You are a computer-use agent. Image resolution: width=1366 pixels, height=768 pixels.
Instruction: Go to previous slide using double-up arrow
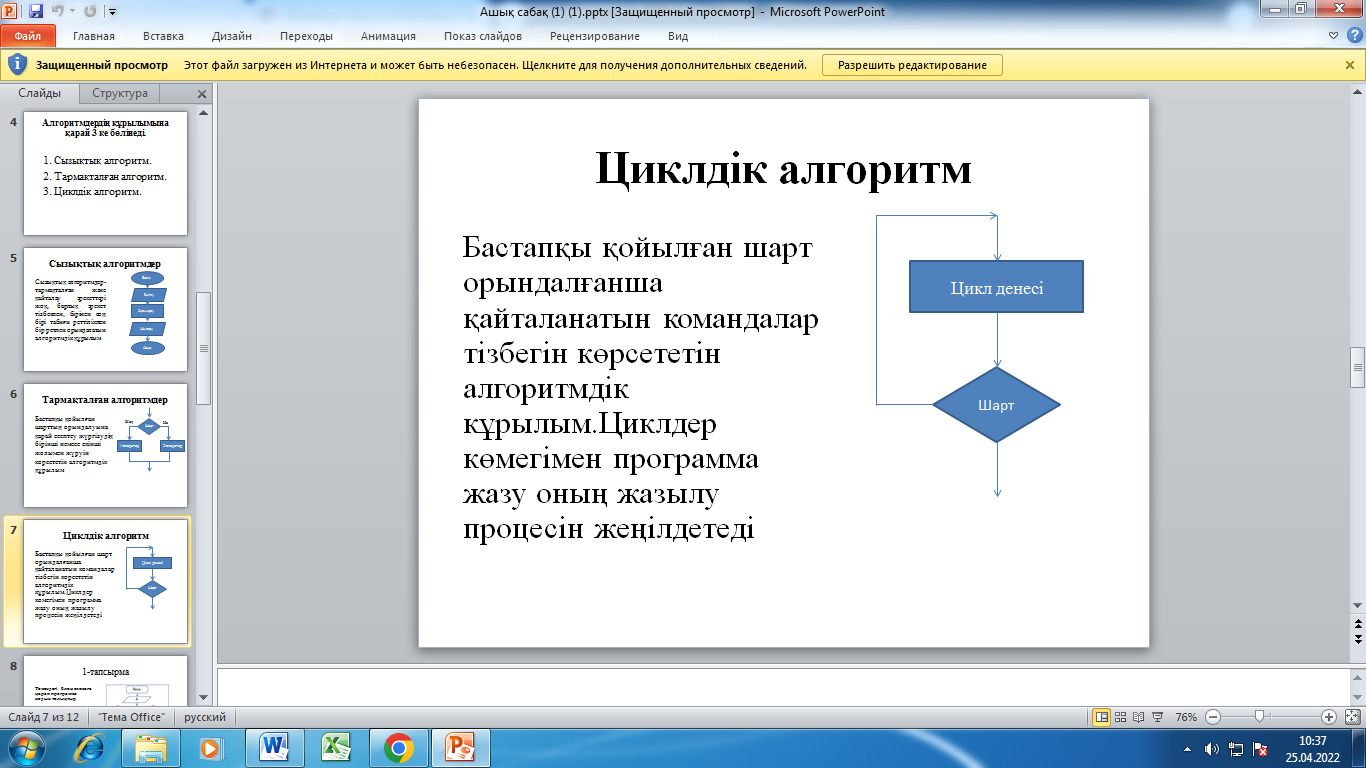tap(1357, 624)
